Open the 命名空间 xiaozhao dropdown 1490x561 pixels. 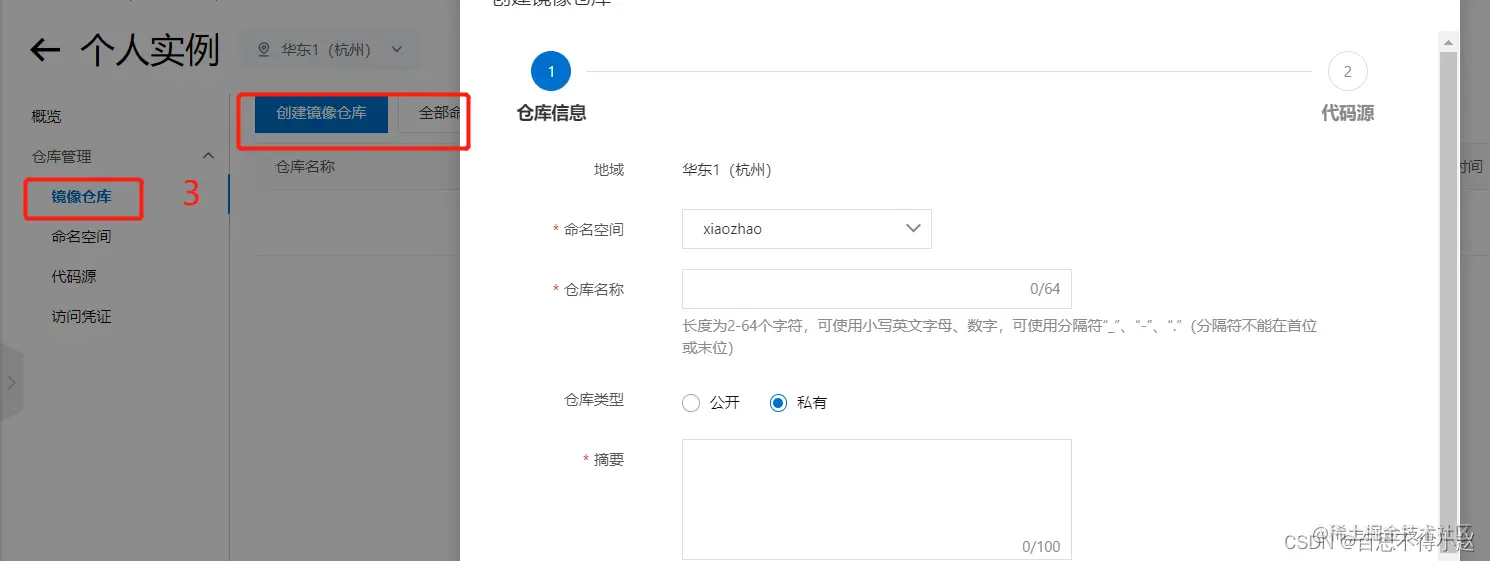click(807, 229)
